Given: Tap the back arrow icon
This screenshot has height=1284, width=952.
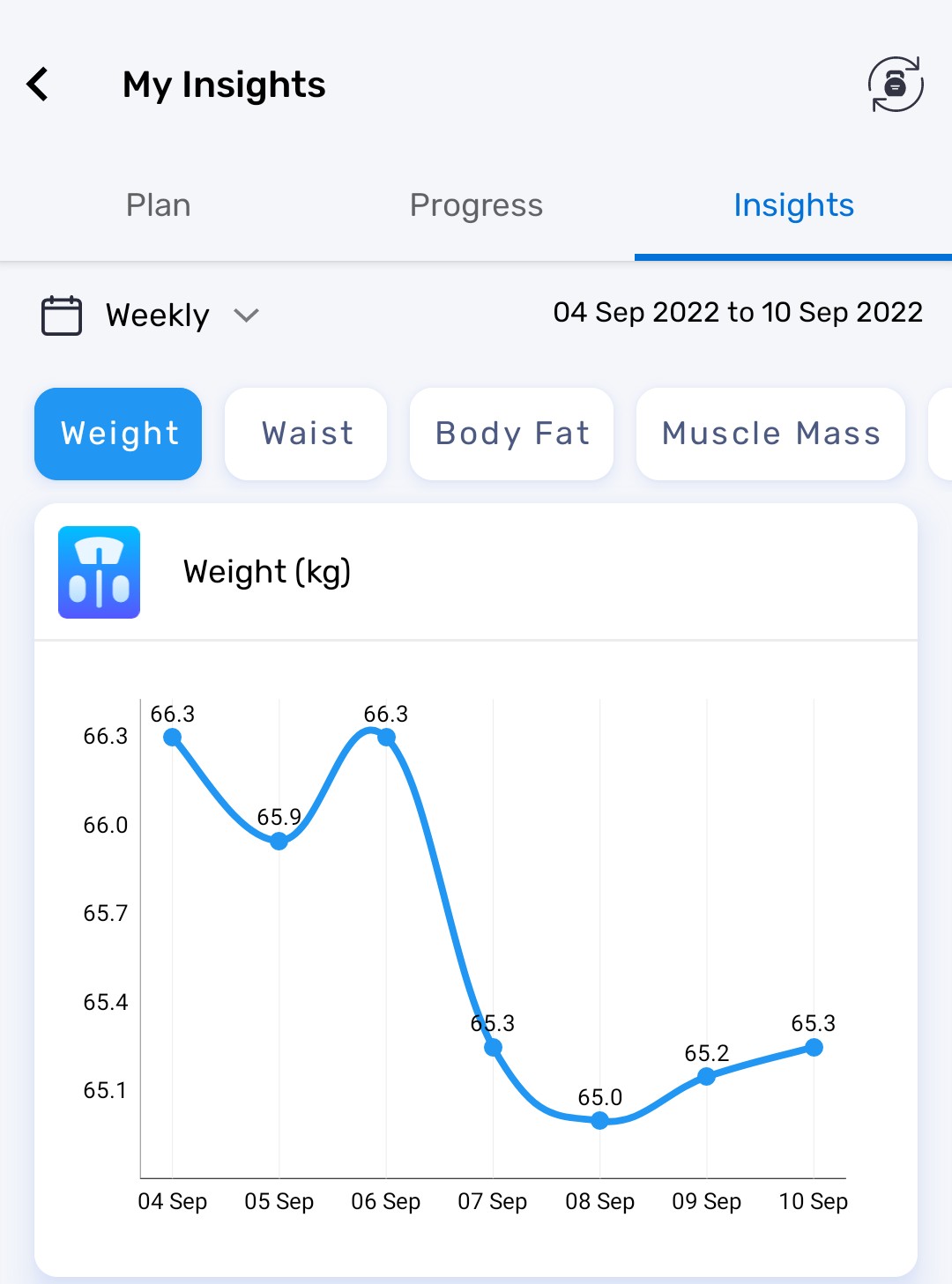Looking at the screenshot, I should 38,85.
